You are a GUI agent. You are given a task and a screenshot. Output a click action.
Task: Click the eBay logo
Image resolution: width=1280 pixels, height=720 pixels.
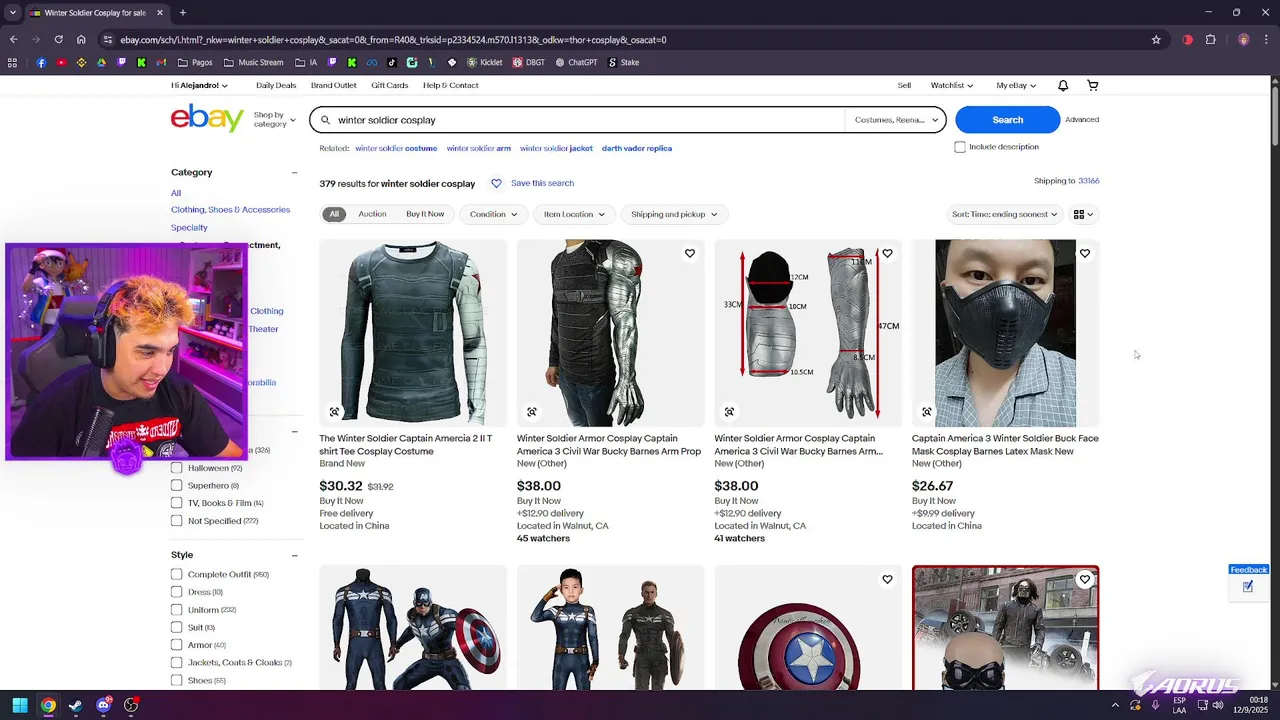point(207,118)
